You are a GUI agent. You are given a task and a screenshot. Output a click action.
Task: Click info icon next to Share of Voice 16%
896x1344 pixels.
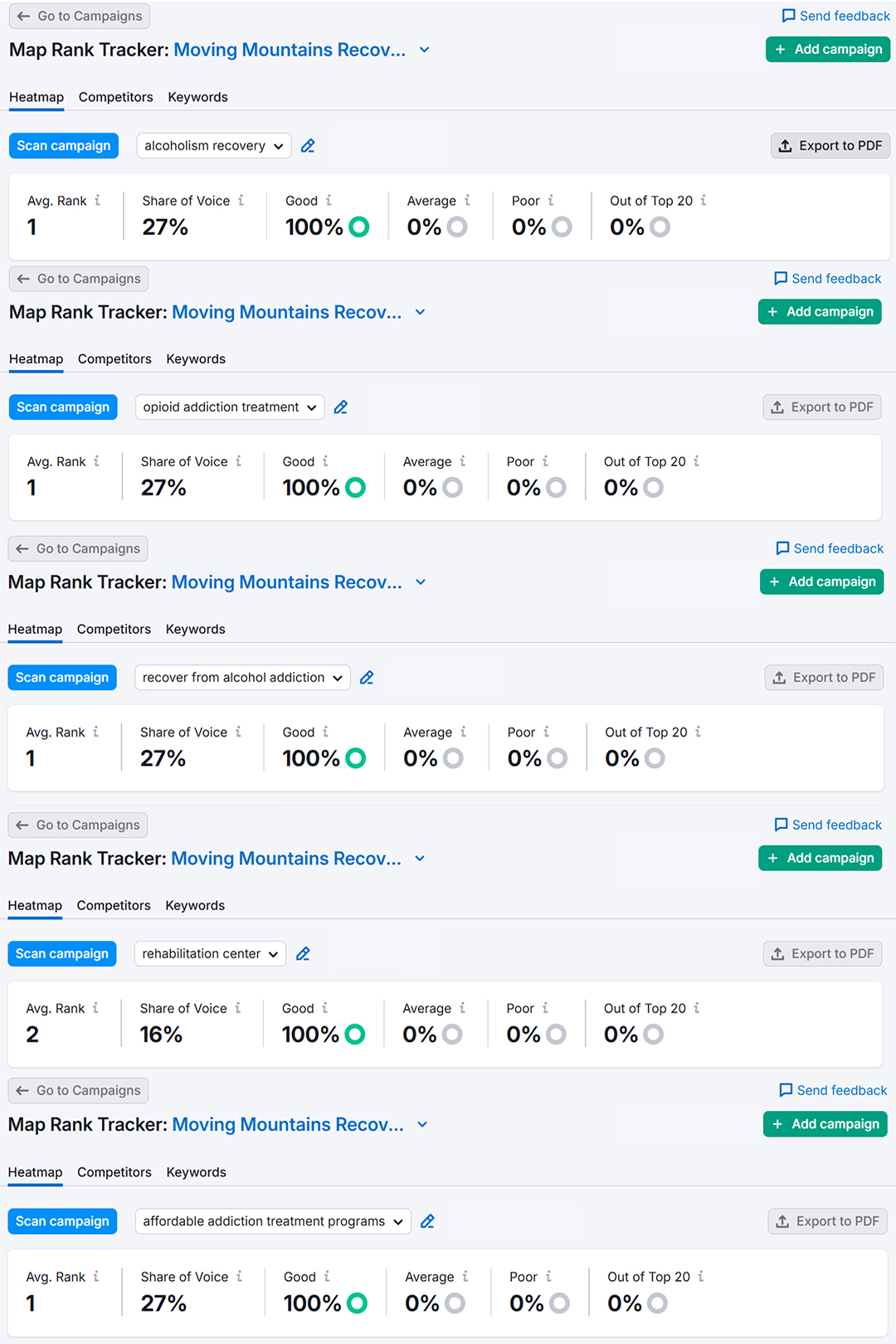238,1008
